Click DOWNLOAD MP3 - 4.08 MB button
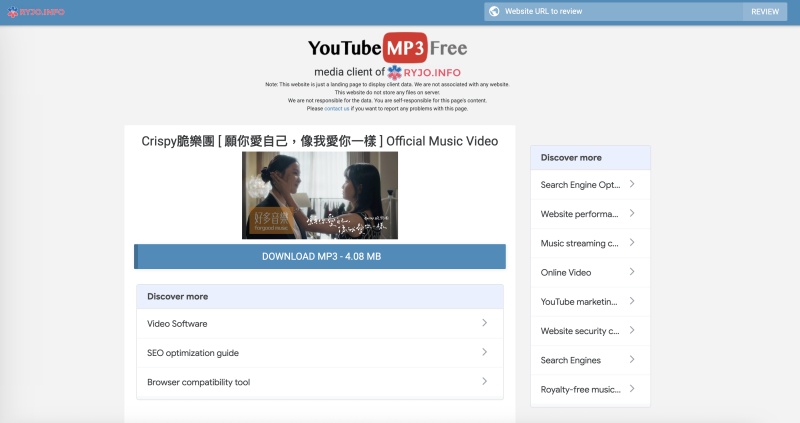Image resolution: width=800 pixels, height=423 pixels. click(x=320, y=256)
